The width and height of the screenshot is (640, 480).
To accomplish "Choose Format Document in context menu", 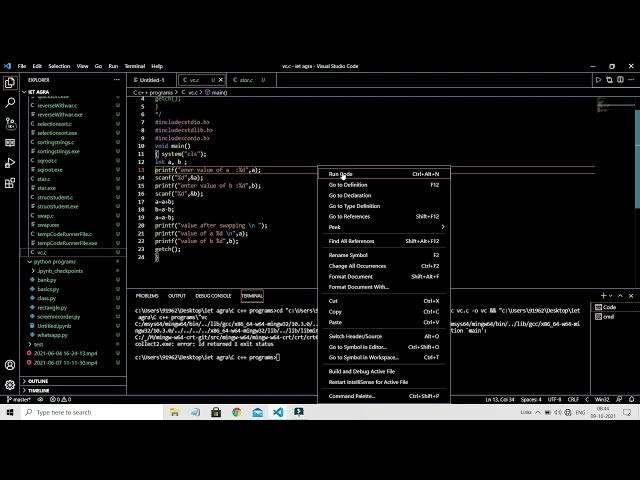I will (384, 276).
